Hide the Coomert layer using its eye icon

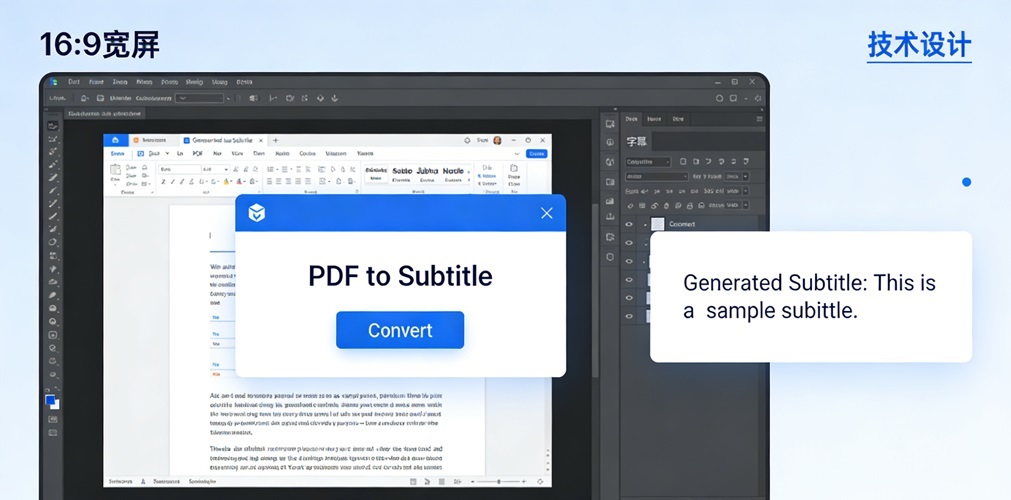point(629,224)
